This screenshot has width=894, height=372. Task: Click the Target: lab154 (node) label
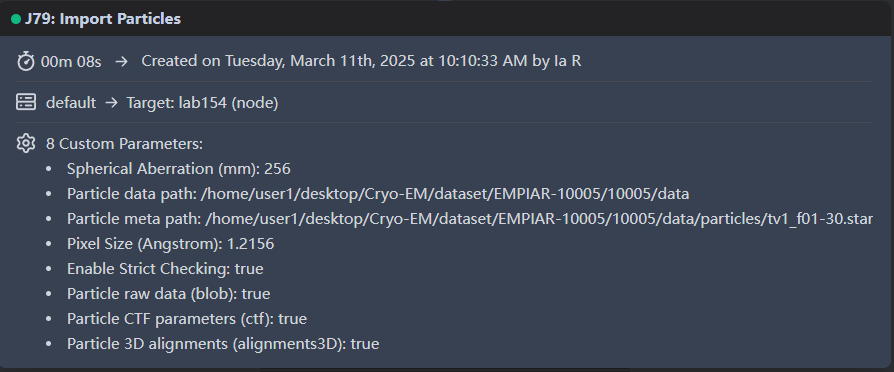(x=202, y=103)
